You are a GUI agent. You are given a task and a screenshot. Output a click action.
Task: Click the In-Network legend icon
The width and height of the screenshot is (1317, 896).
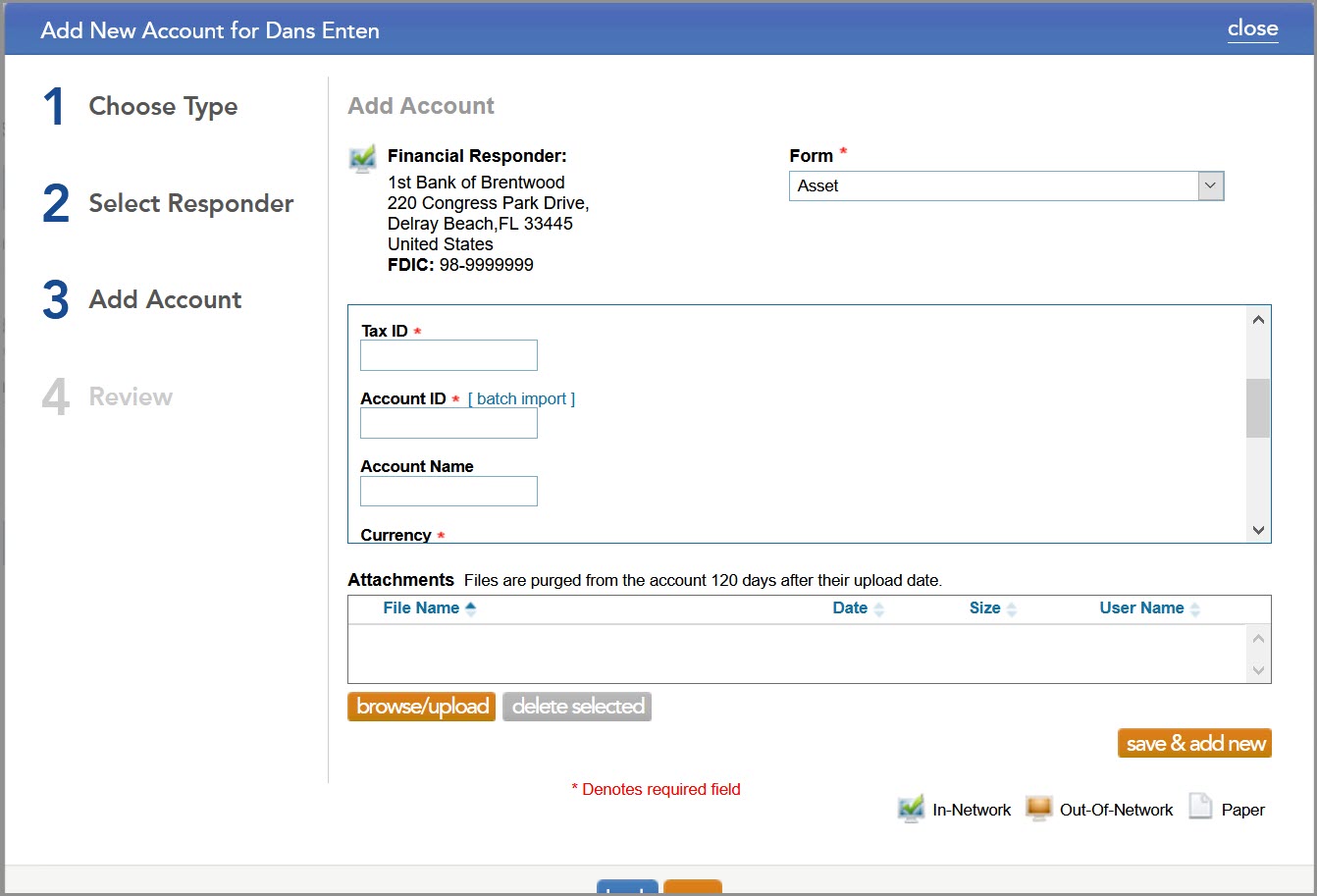911,808
